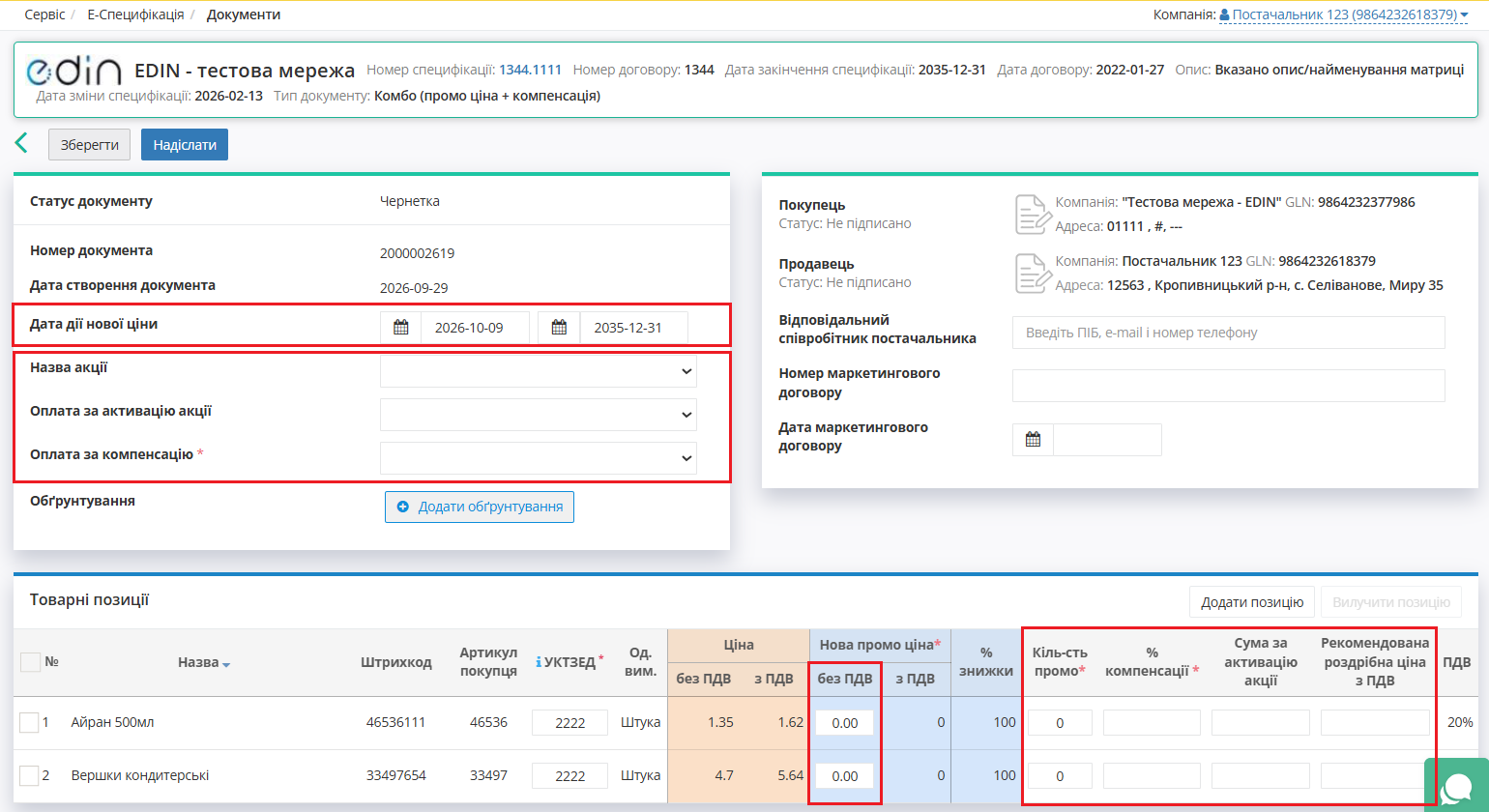Click start date field 2026-10-09
Screen dimensions: 1489x812
coord(475,328)
